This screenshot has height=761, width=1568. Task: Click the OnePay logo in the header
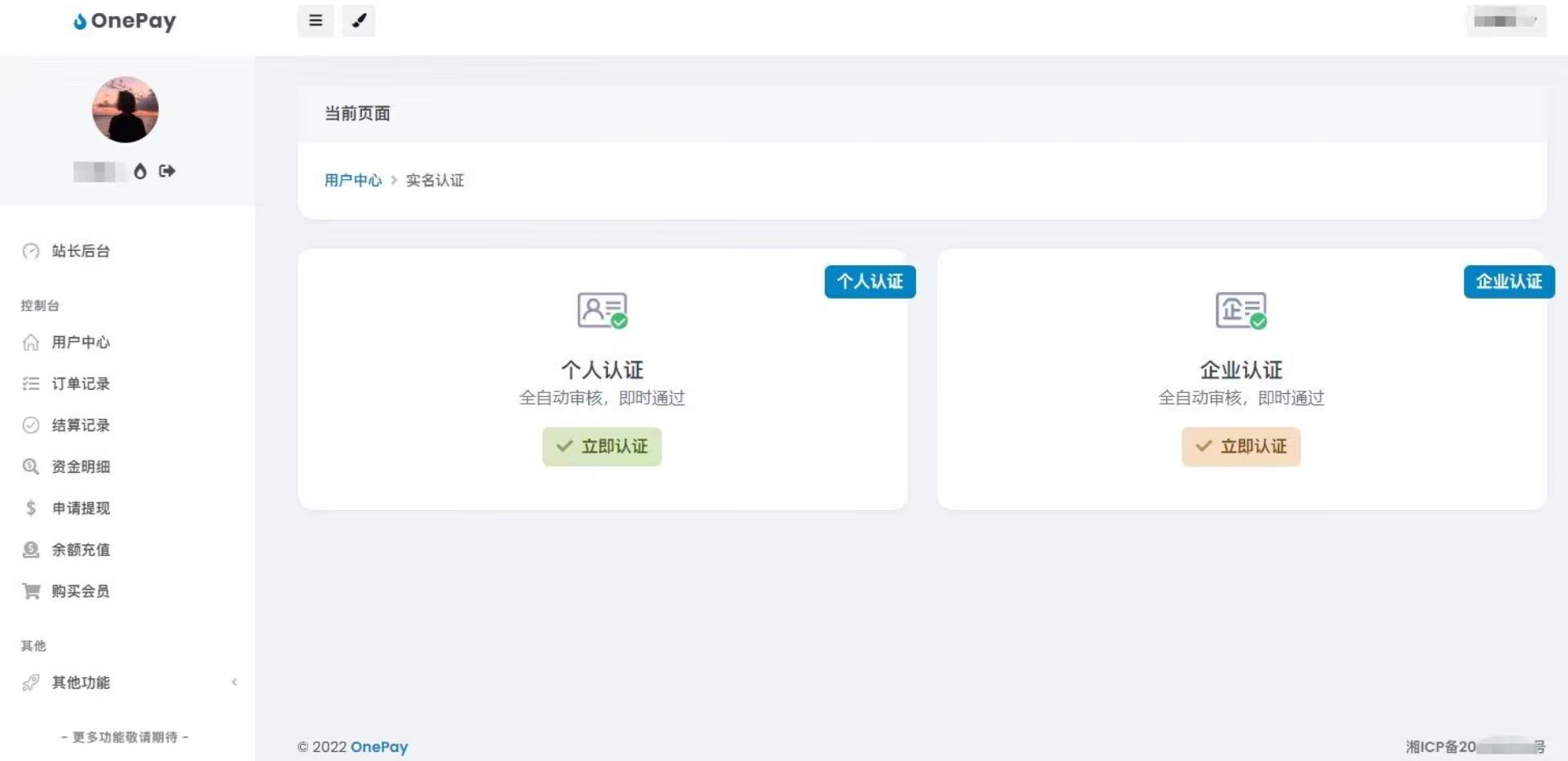pos(124,21)
